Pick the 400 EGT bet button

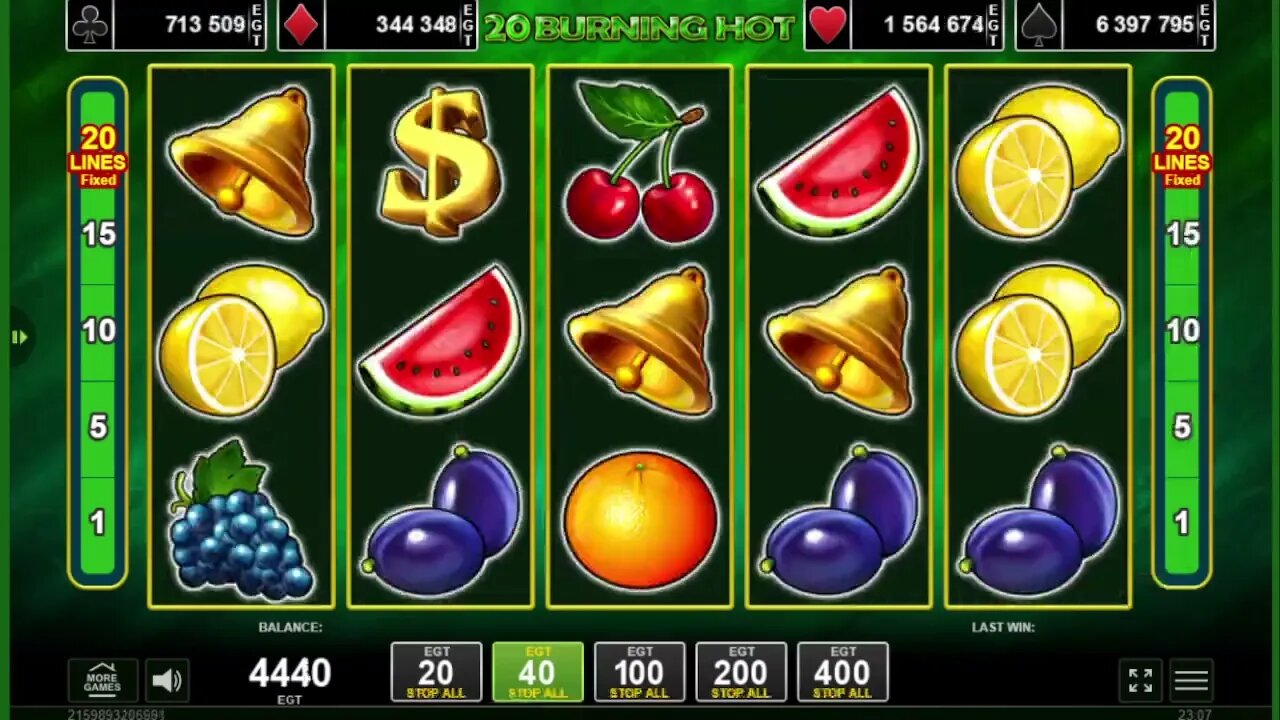point(843,672)
